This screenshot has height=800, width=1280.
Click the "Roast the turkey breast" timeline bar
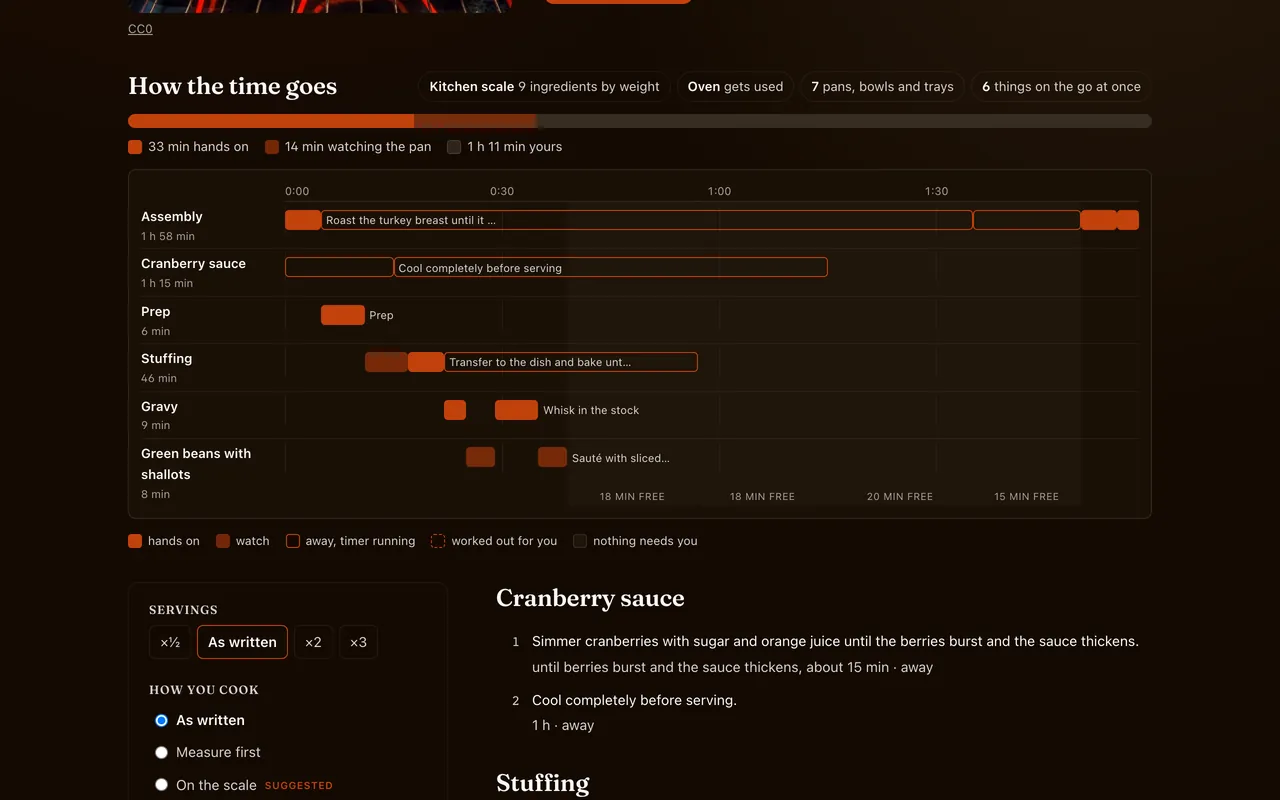point(646,220)
